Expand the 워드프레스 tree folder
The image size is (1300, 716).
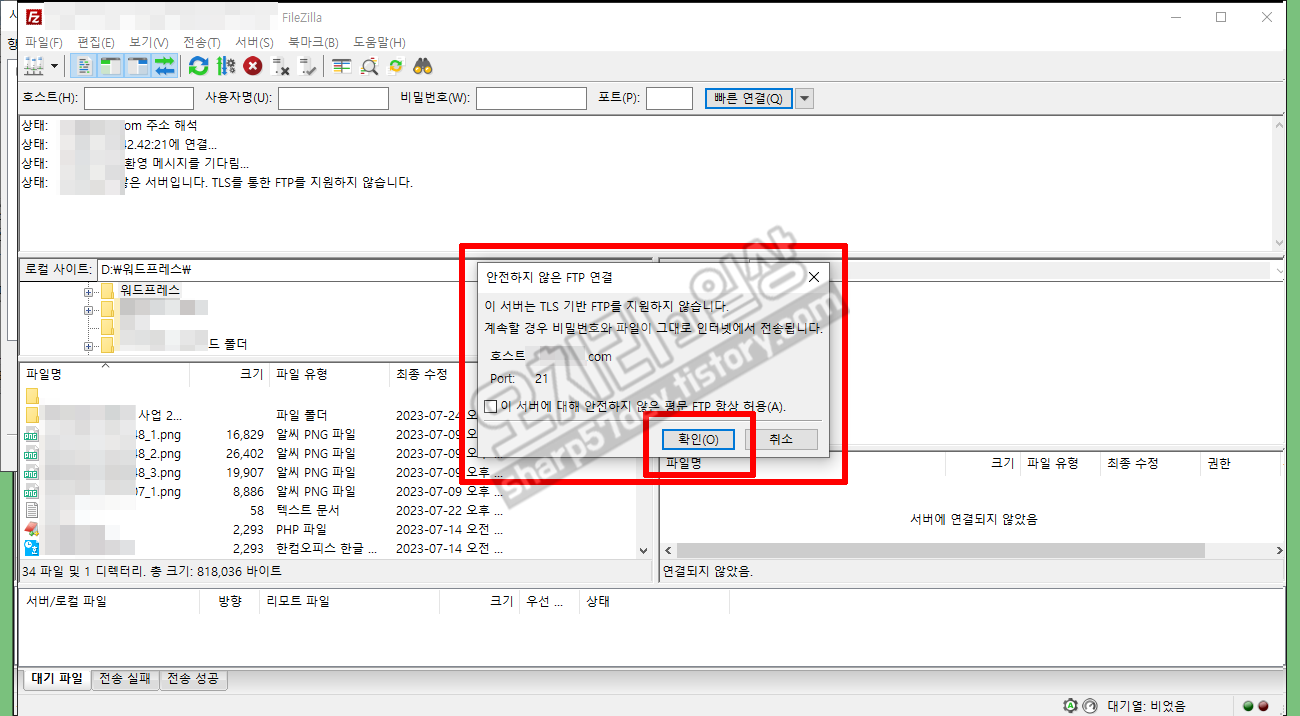point(89,291)
